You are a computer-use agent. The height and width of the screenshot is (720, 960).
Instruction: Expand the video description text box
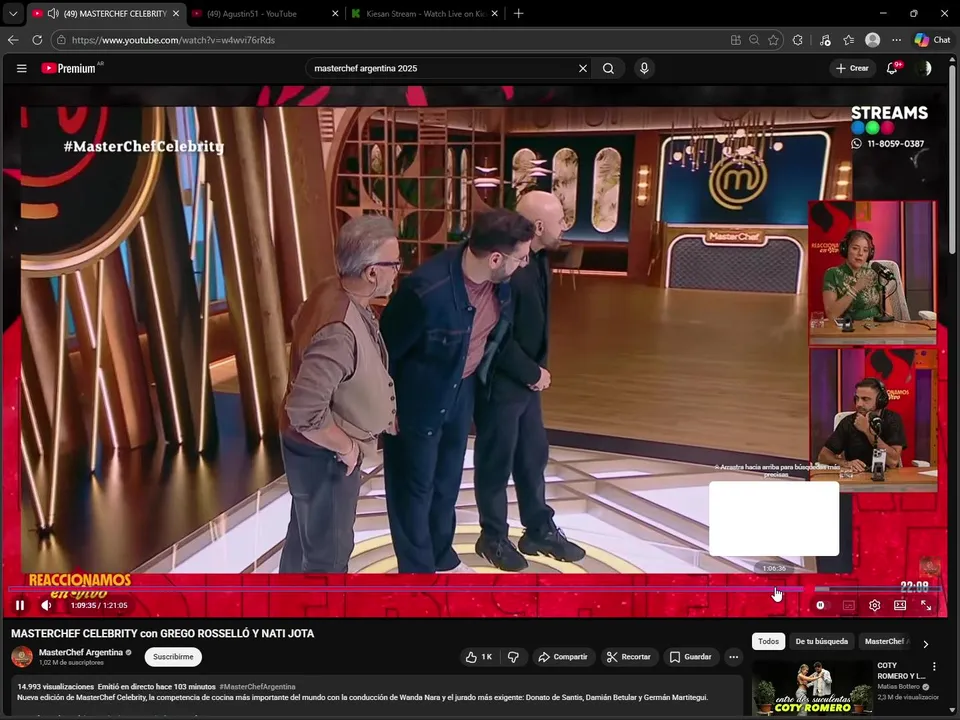pos(377,696)
